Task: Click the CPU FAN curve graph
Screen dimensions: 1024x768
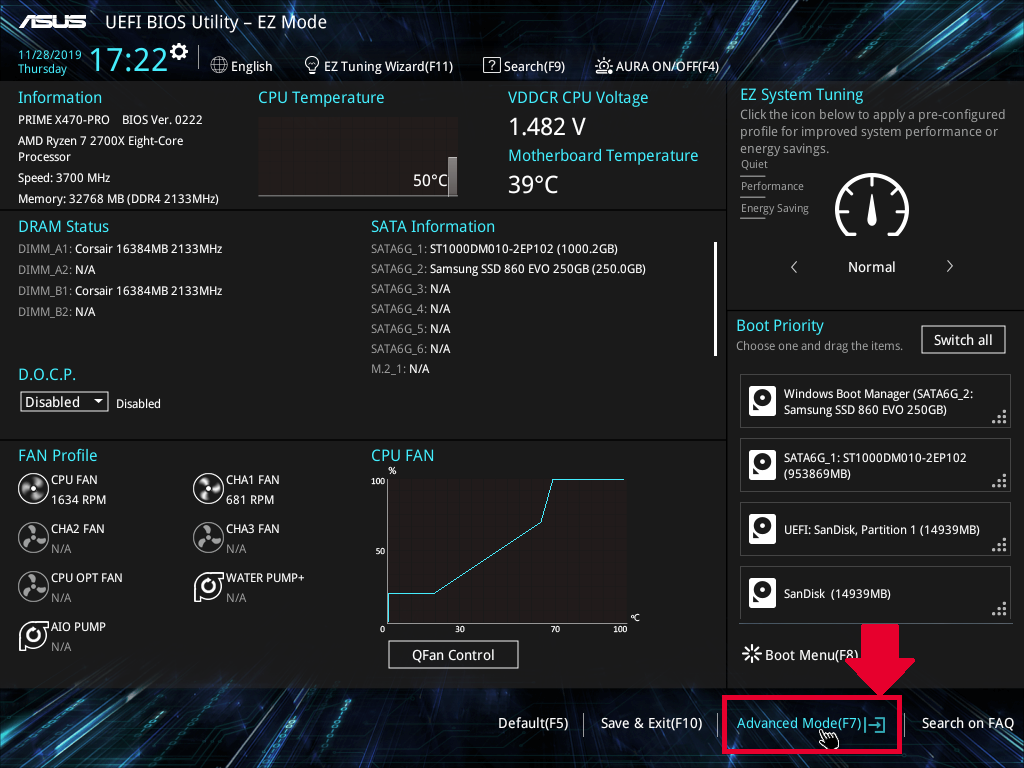Action: (507, 550)
